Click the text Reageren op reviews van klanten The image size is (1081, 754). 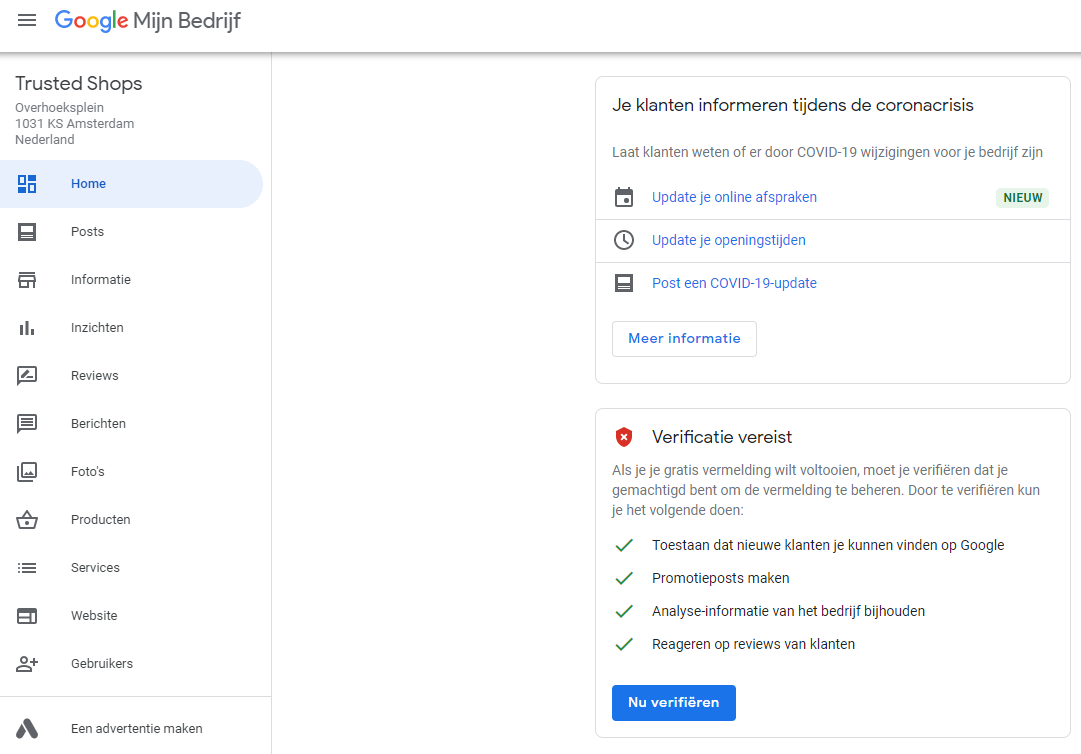tap(754, 644)
